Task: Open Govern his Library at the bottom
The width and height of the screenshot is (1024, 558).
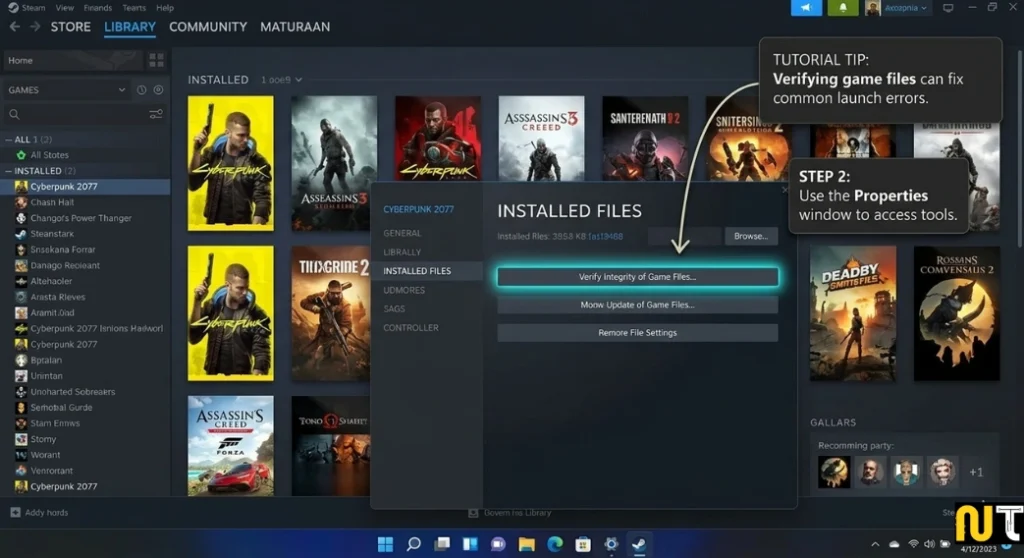Action: 511,513
